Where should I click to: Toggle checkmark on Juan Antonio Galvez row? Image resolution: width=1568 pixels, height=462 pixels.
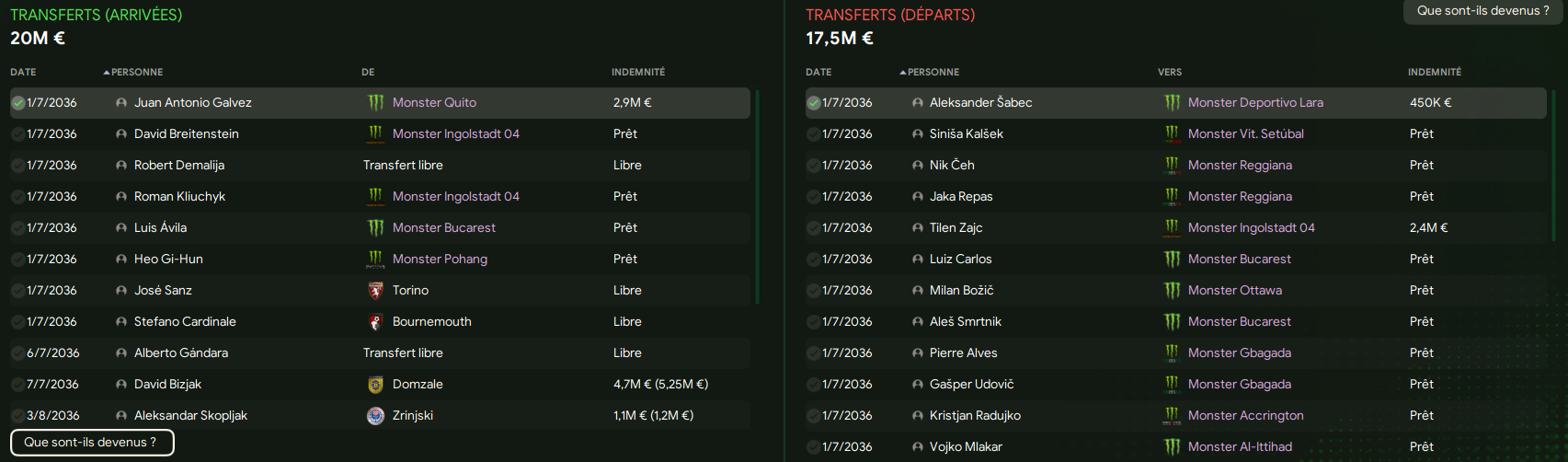pyautogui.click(x=17, y=103)
